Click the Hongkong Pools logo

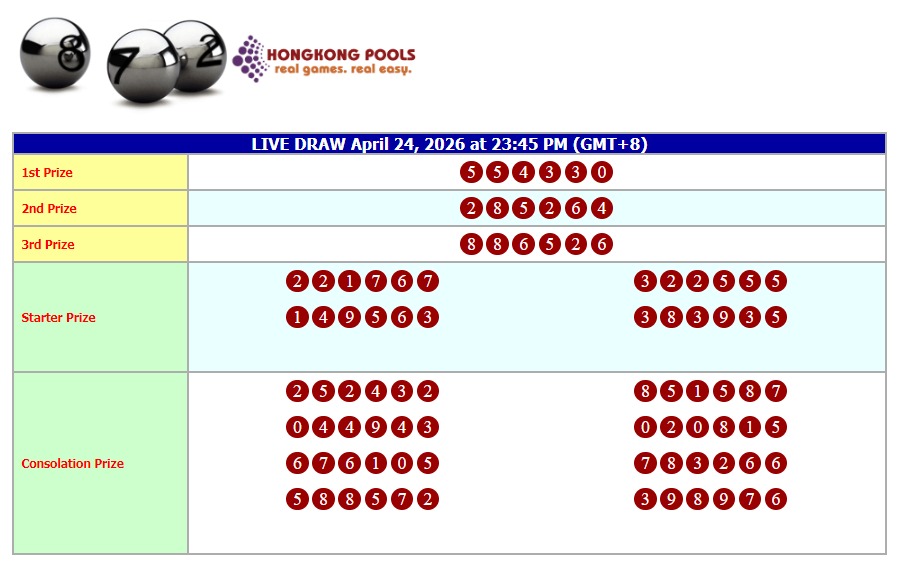click(324, 59)
